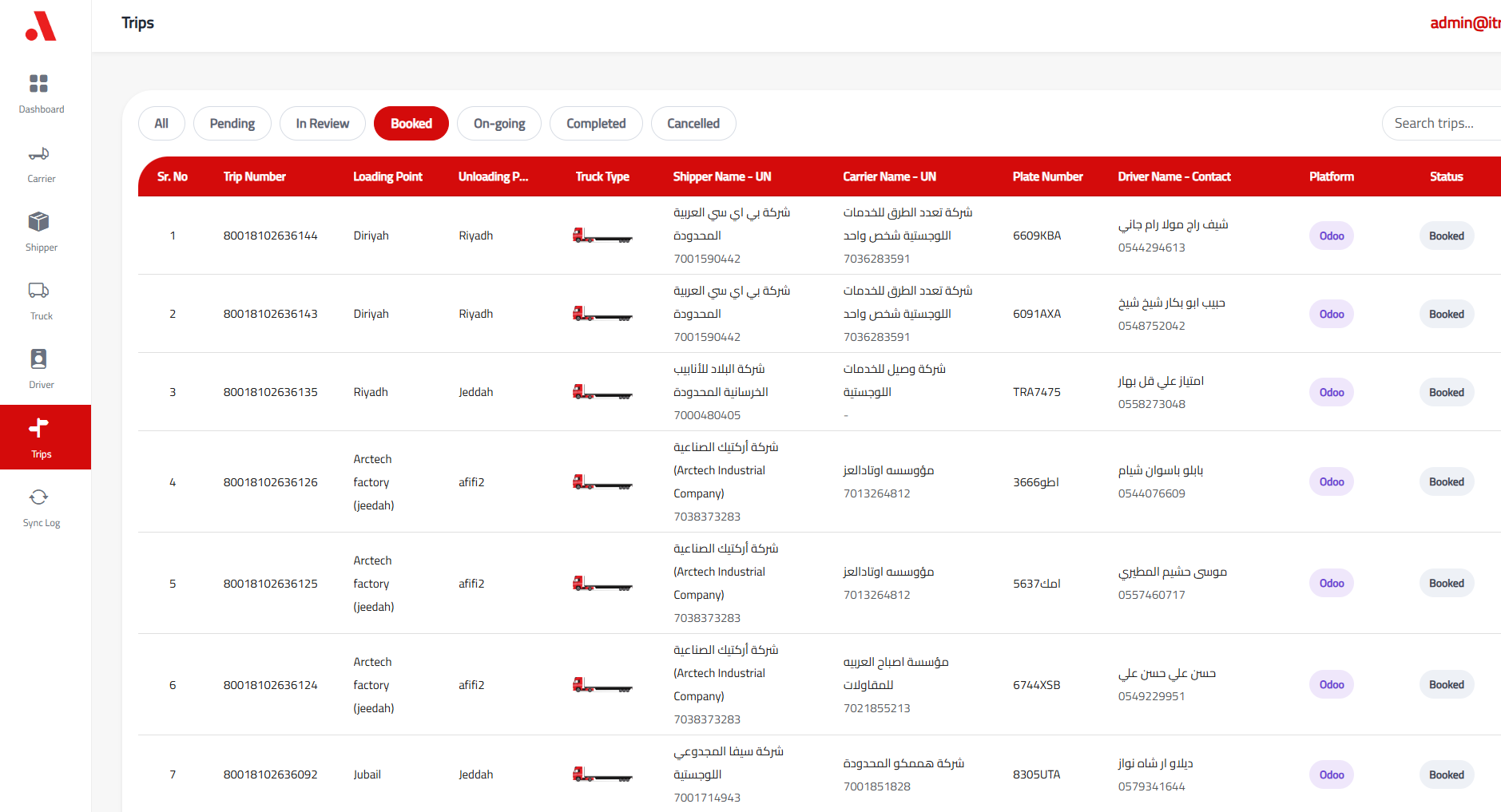Open the Shipper box icon
Viewport: 1501px width, 812px height.
(38, 221)
